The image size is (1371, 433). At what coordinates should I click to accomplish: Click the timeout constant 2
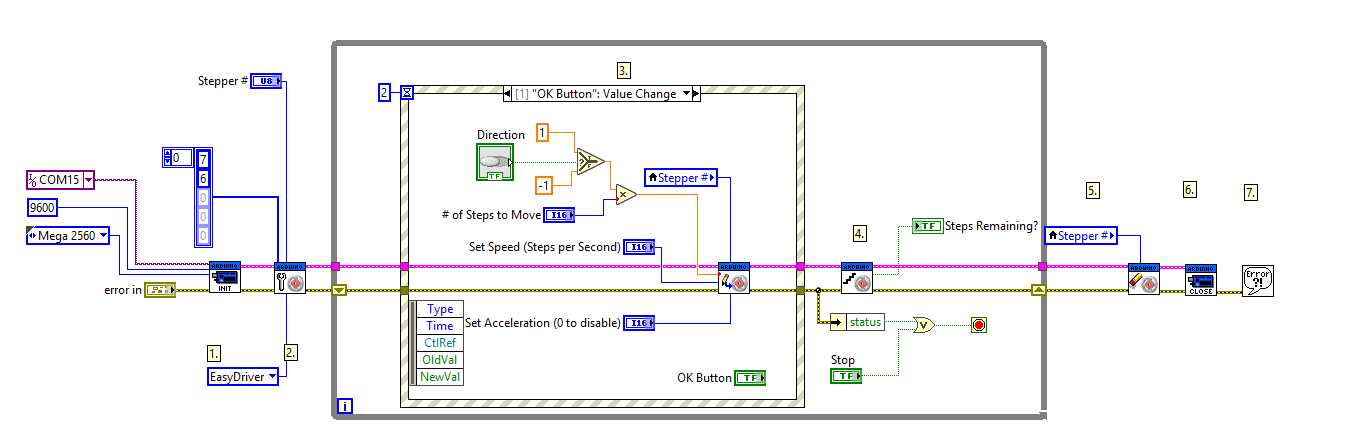[x=385, y=93]
